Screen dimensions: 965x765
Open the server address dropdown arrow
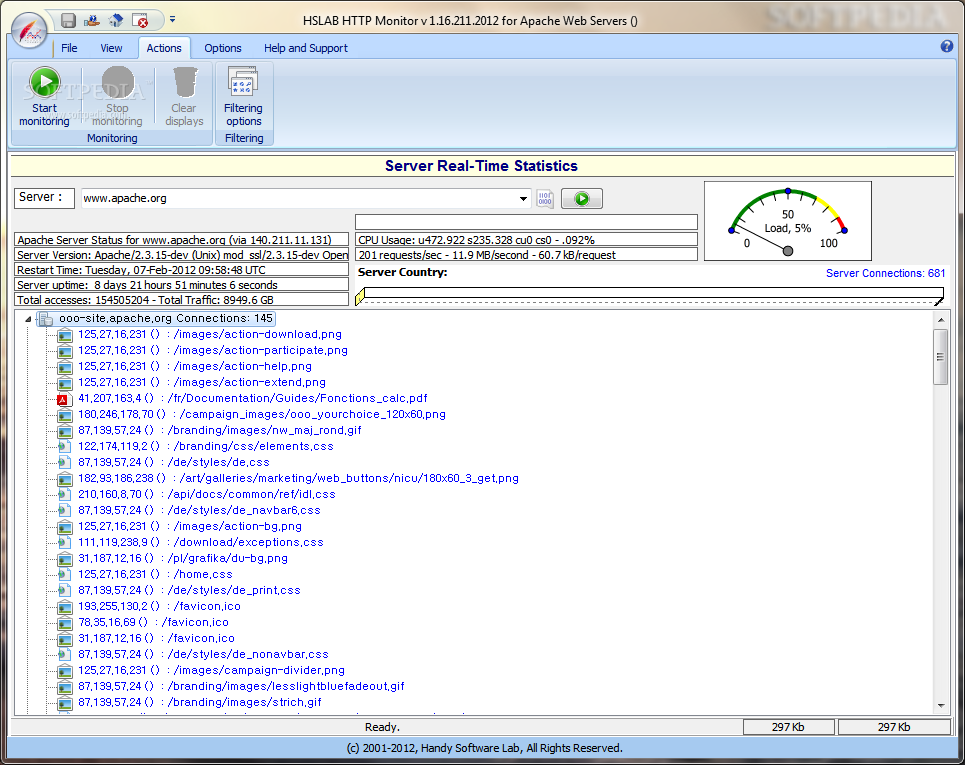click(x=523, y=199)
